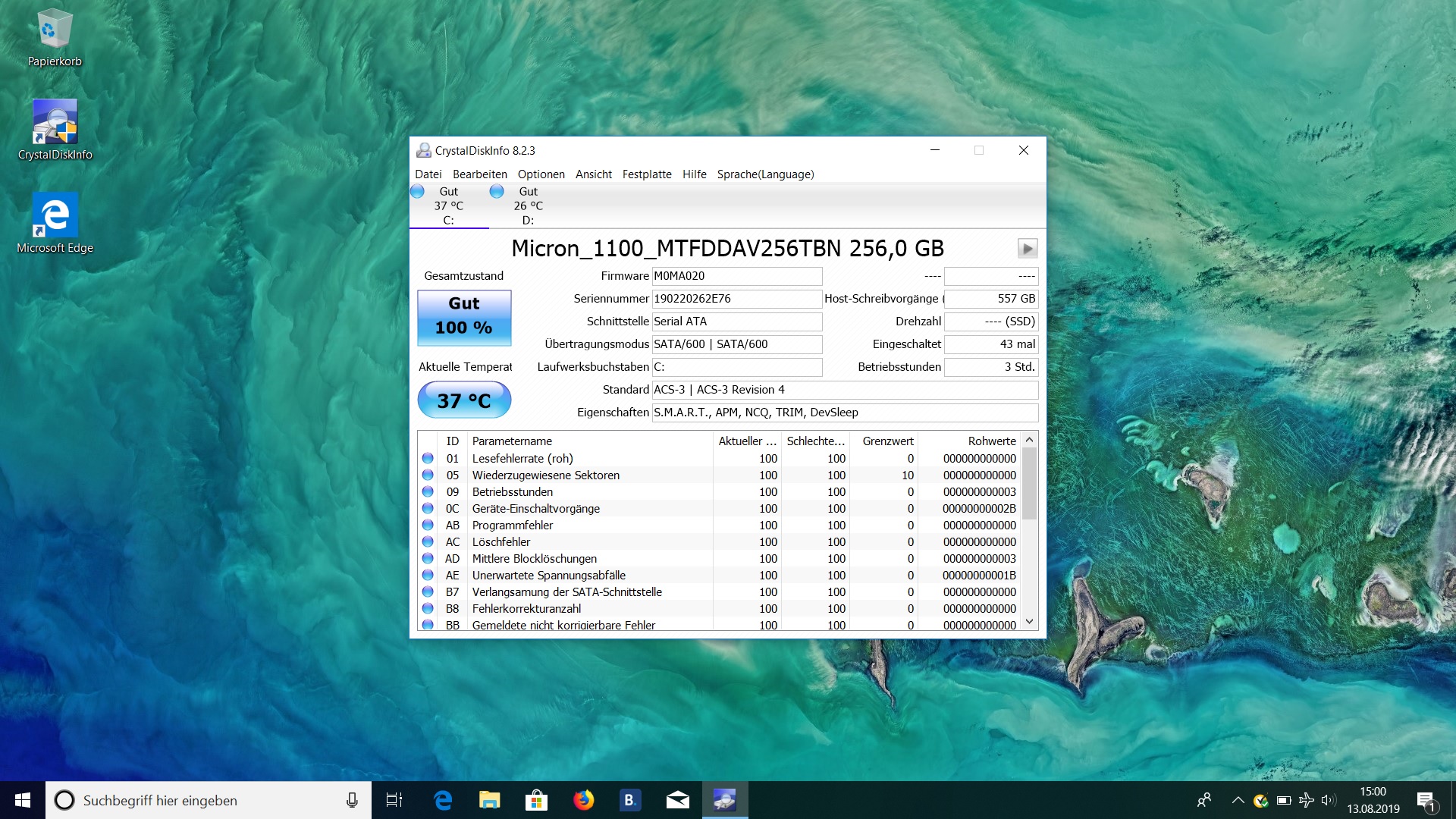Click the Seriennummer value field

tap(736, 299)
